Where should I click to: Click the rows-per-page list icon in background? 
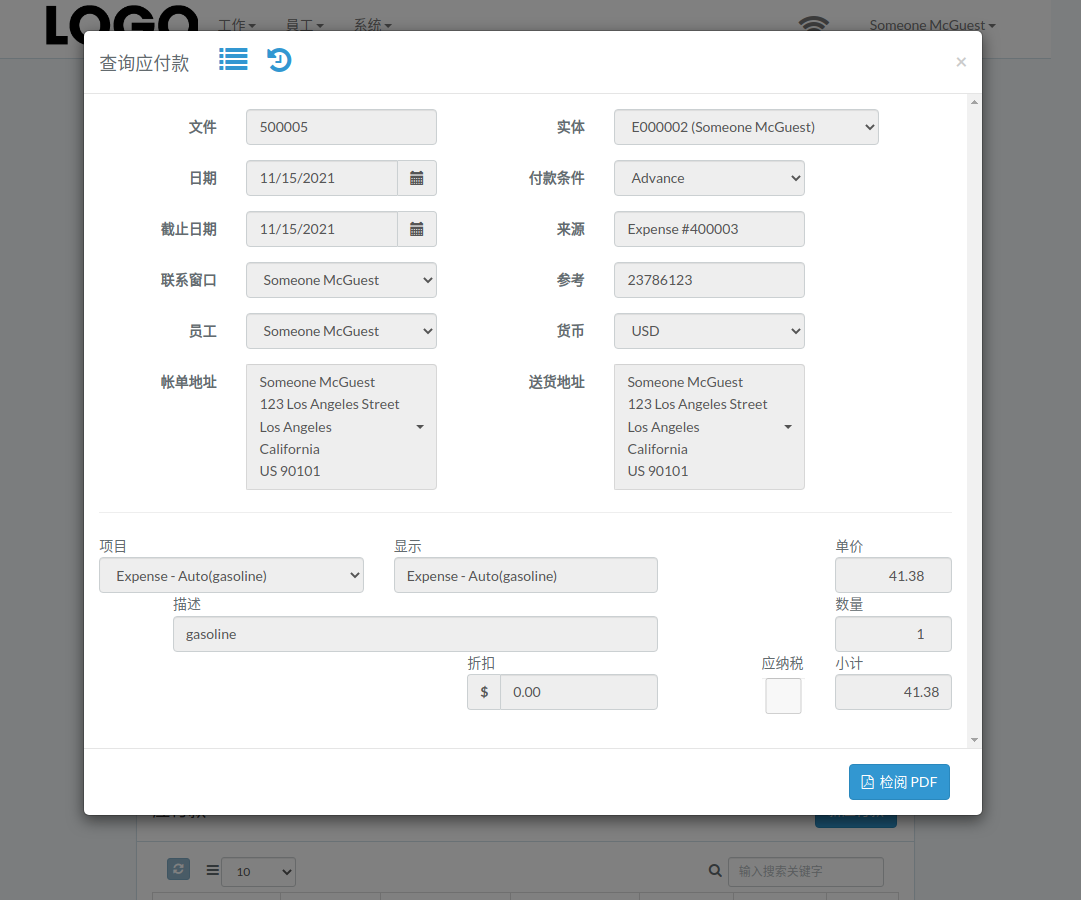tap(212, 870)
